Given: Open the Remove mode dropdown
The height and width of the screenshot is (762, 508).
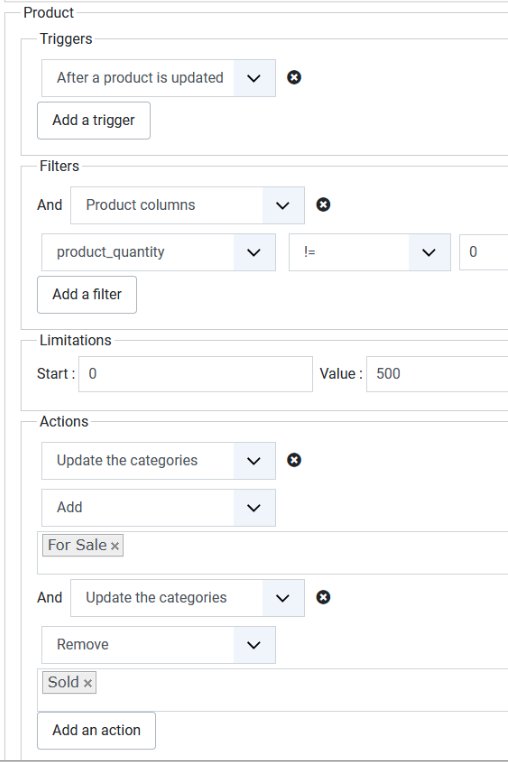Looking at the screenshot, I should [x=158, y=644].
